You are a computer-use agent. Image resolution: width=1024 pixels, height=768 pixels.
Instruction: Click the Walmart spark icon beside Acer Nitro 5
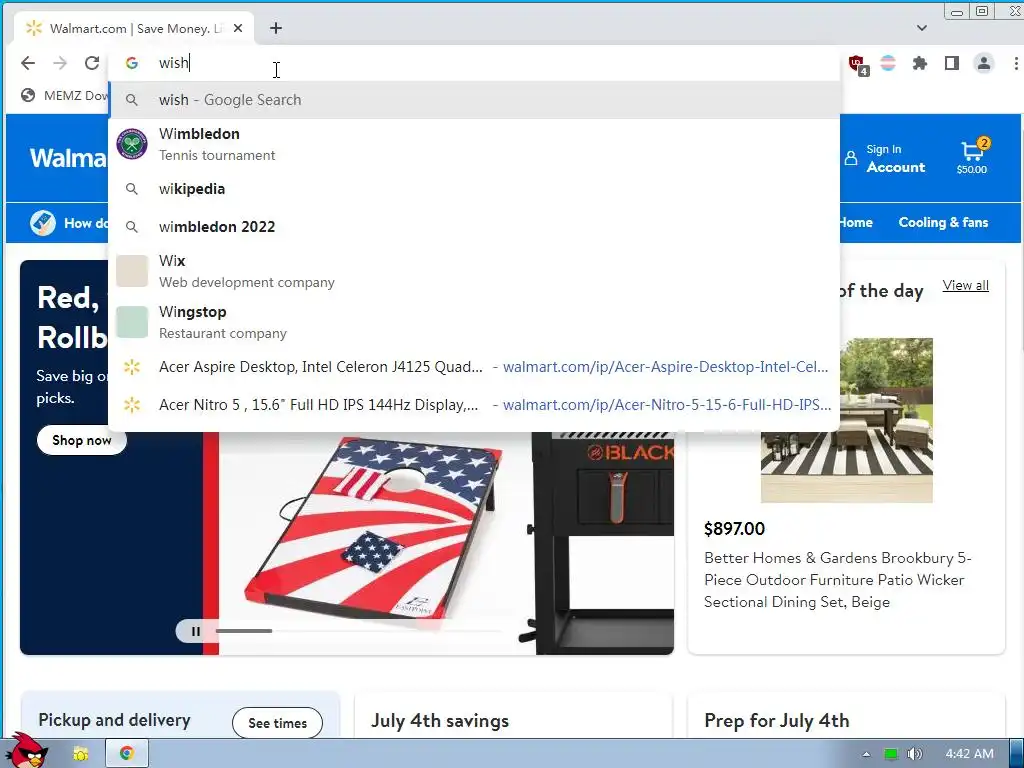132,404
